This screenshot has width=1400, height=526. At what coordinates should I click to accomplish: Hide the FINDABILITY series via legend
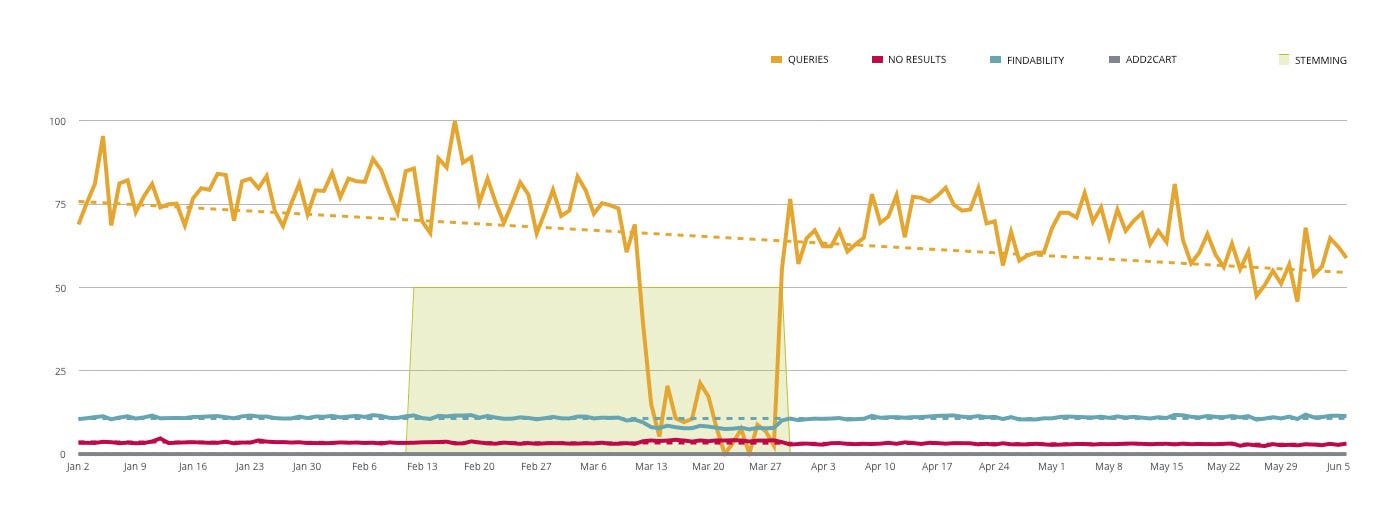click(1027, 60)
